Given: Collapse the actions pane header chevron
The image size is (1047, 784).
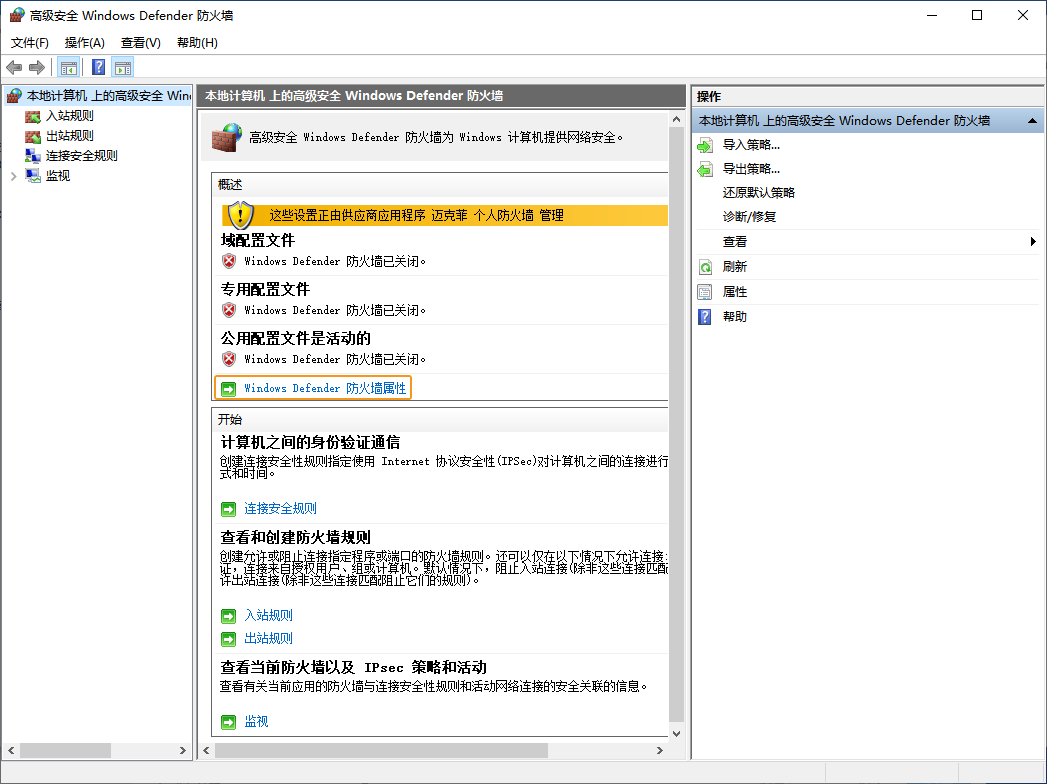Looking at the screenshot, I should tap(1033, 120).
